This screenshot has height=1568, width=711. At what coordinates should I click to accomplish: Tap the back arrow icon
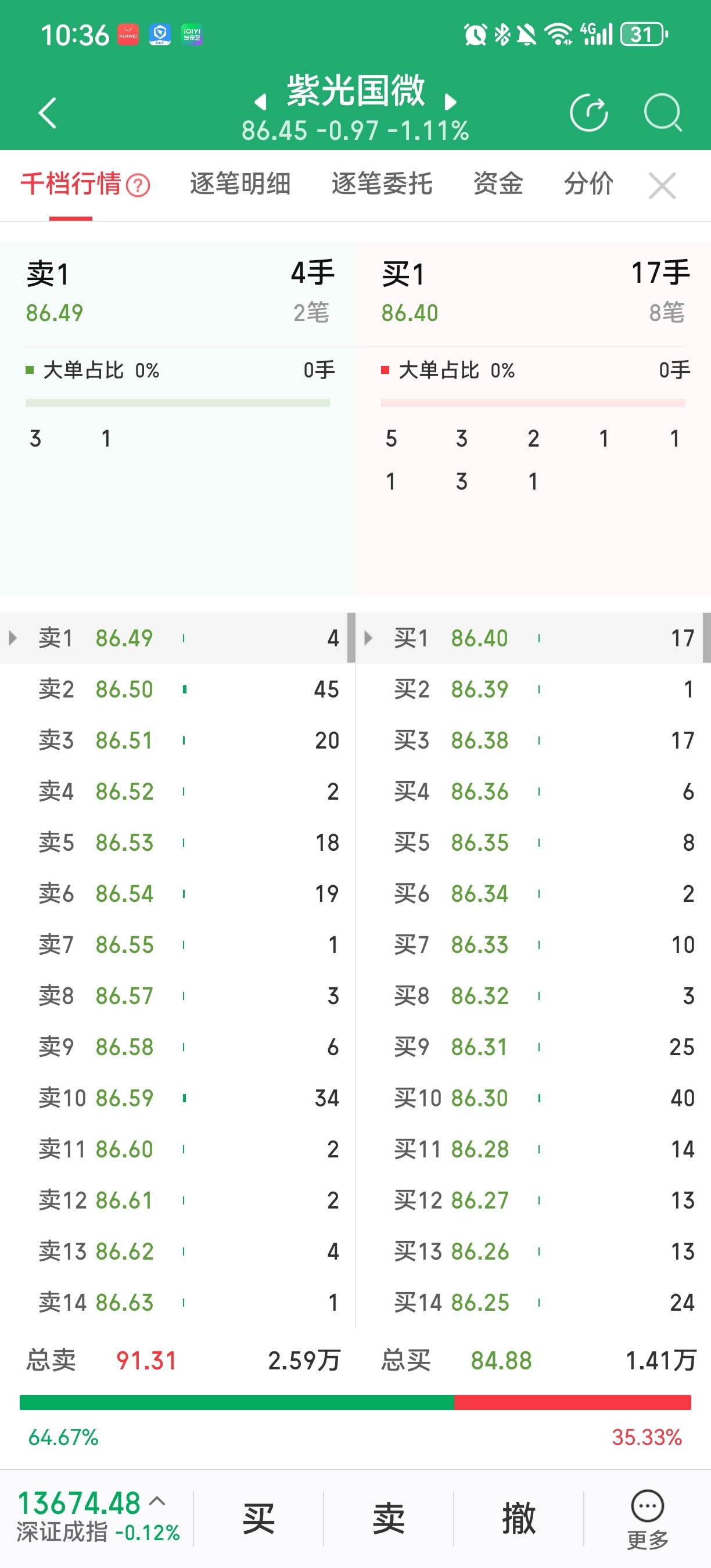tap(48, 113)
